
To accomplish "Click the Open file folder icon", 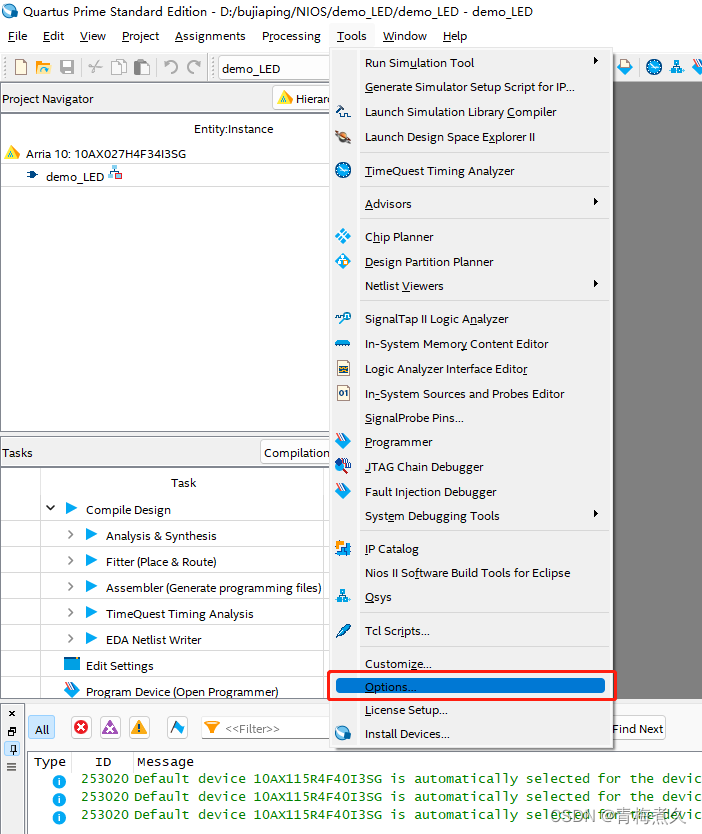I will point(43,67).
